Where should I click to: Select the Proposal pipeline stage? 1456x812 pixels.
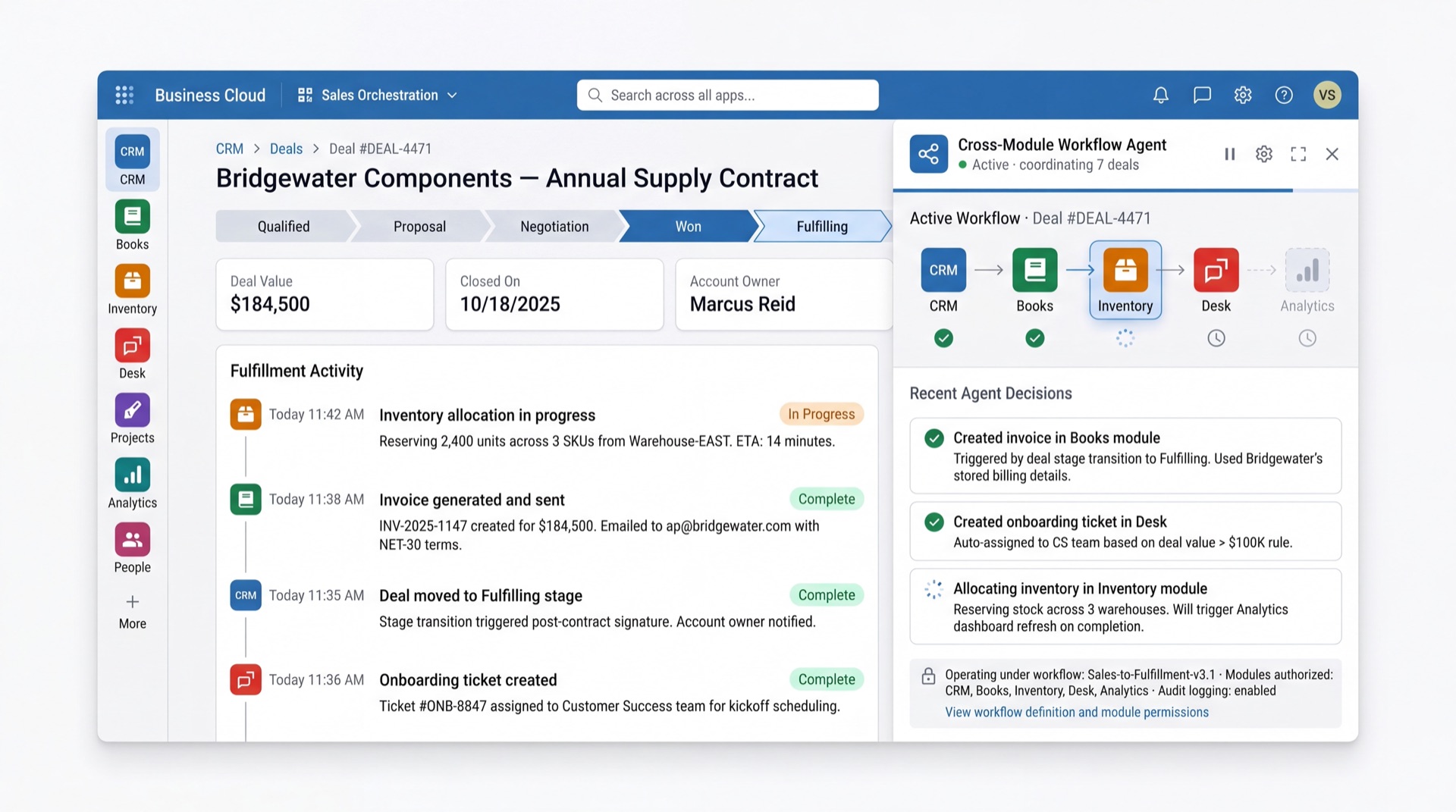tap(419, 226)
